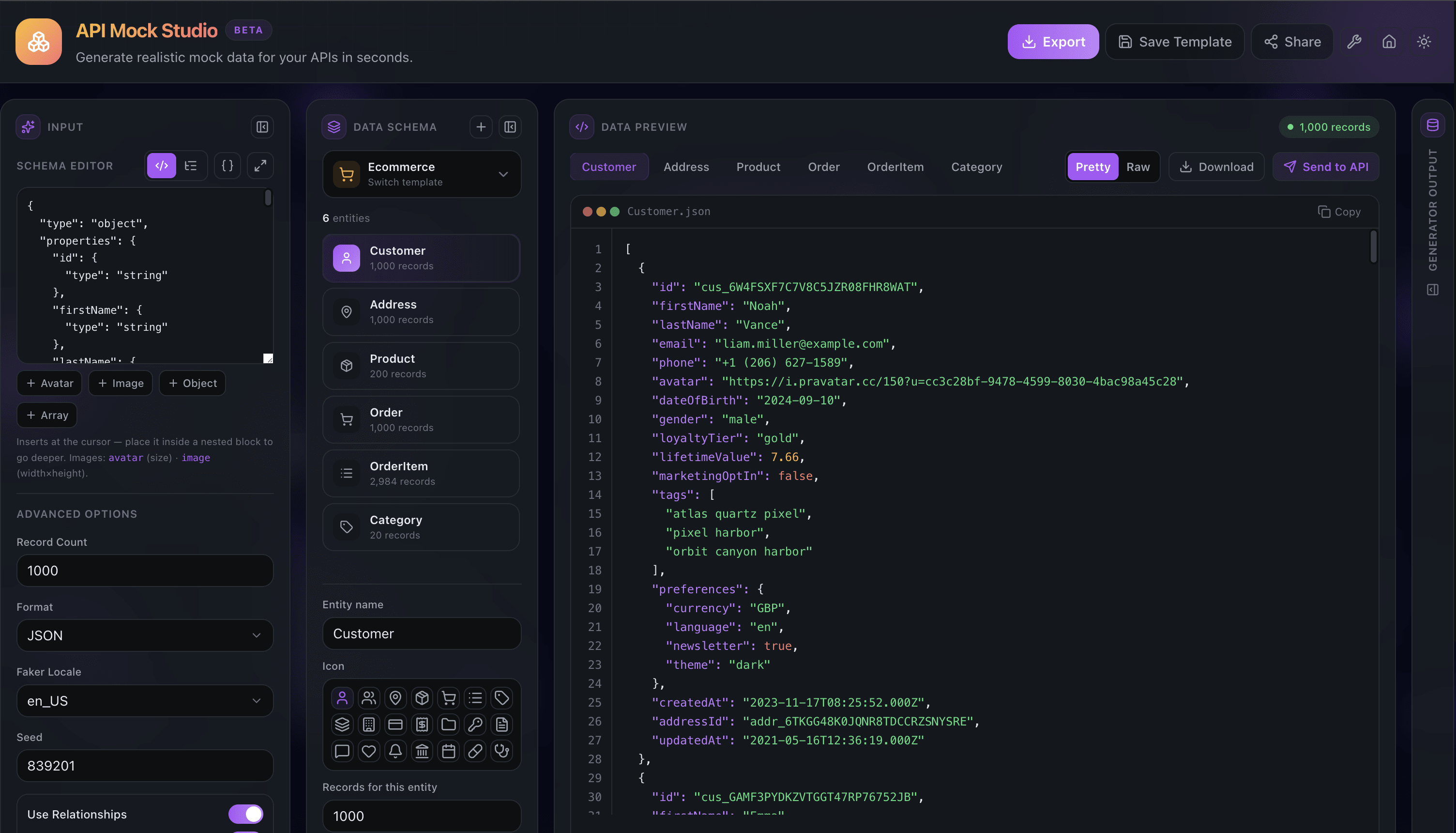Add a new entity with the plus icon
The image size is (1456, 833).
click(481, 127)
